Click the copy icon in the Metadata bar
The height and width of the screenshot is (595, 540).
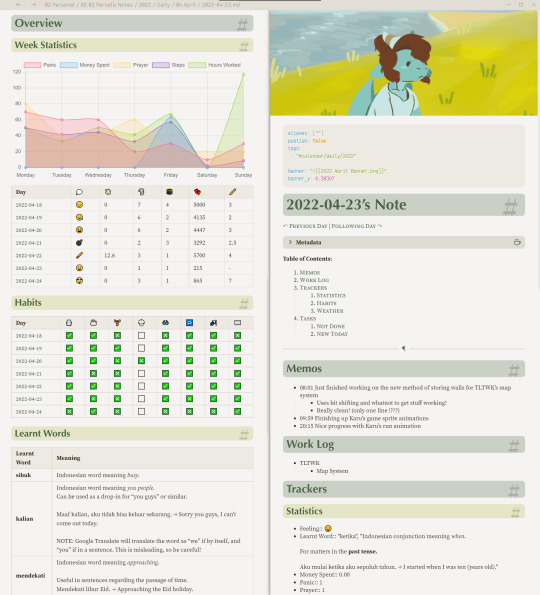(x=517, y=242)
